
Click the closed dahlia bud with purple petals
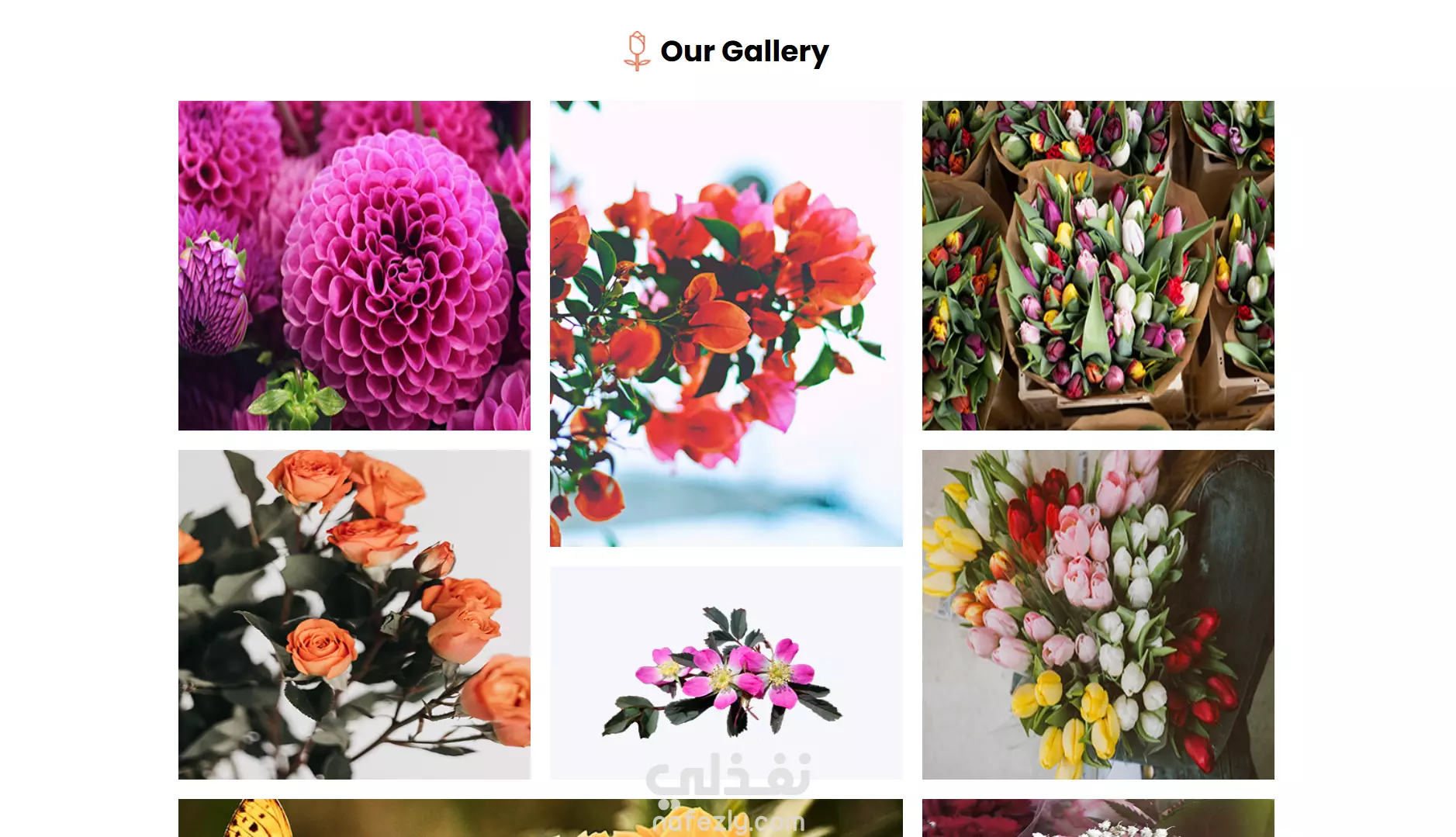[x=211, y=295]
